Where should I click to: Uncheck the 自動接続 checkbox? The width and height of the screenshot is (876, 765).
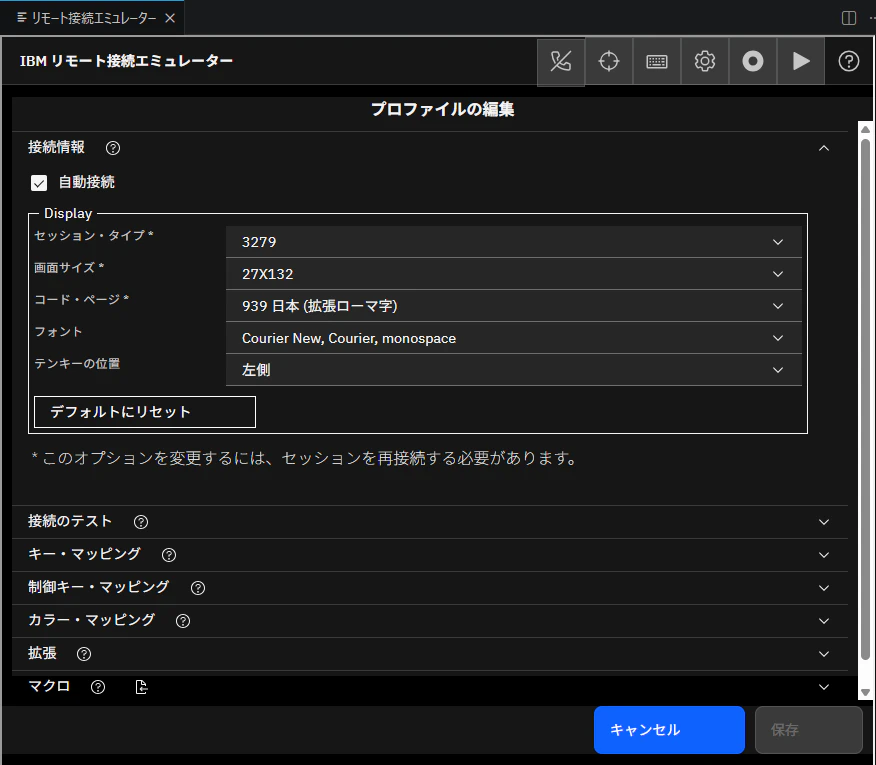[39, 183]
